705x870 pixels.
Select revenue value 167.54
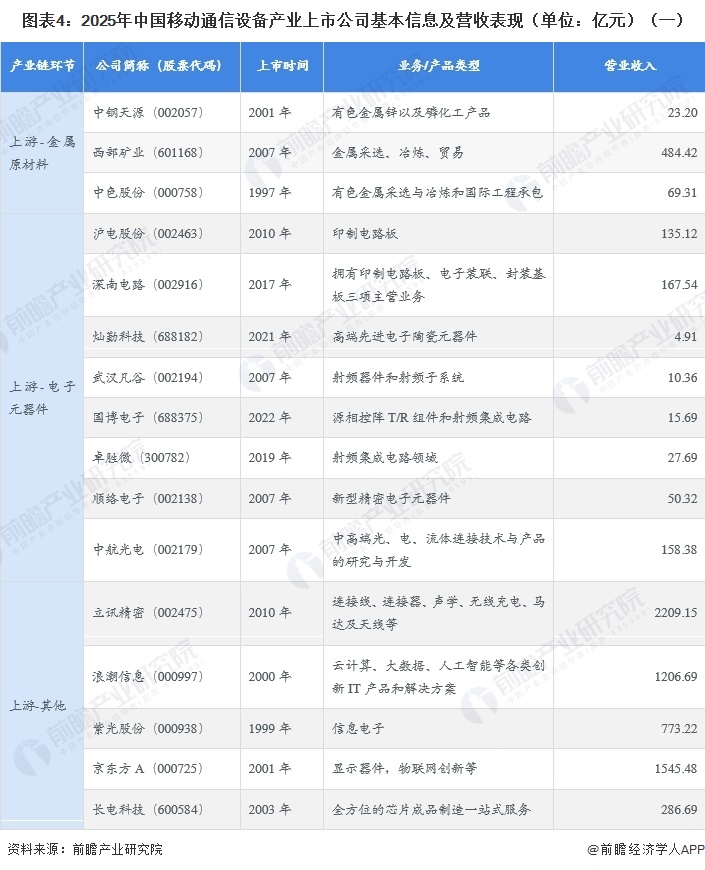tap(679, 285)
